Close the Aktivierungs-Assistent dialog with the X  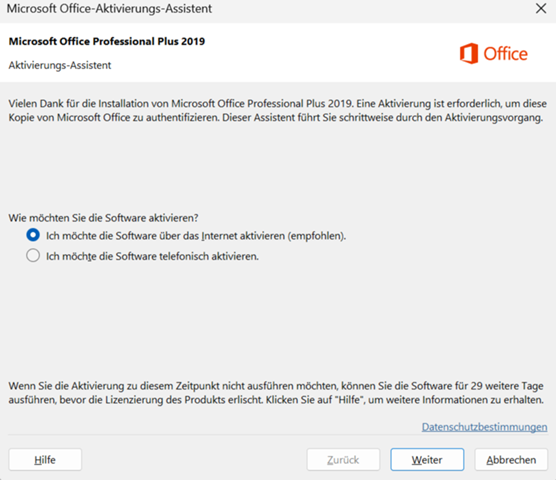[541, 9]
